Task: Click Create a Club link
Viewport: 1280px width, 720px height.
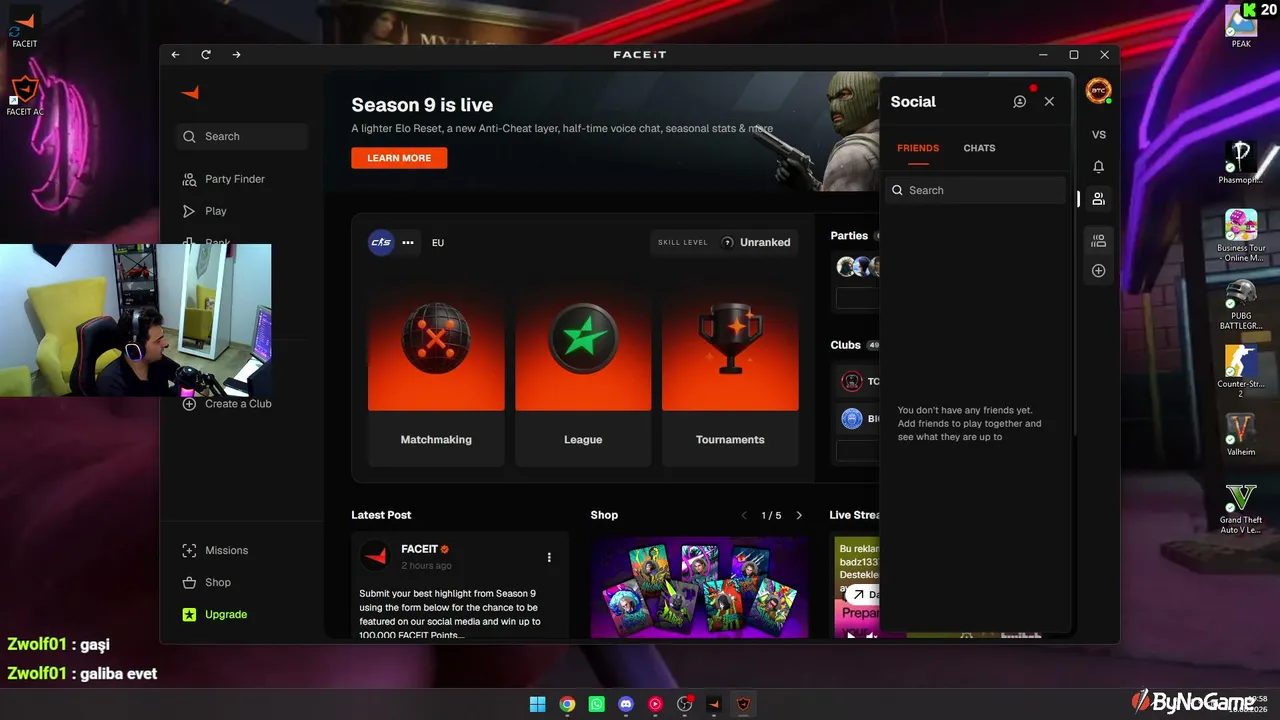Action: pos(238,404)
